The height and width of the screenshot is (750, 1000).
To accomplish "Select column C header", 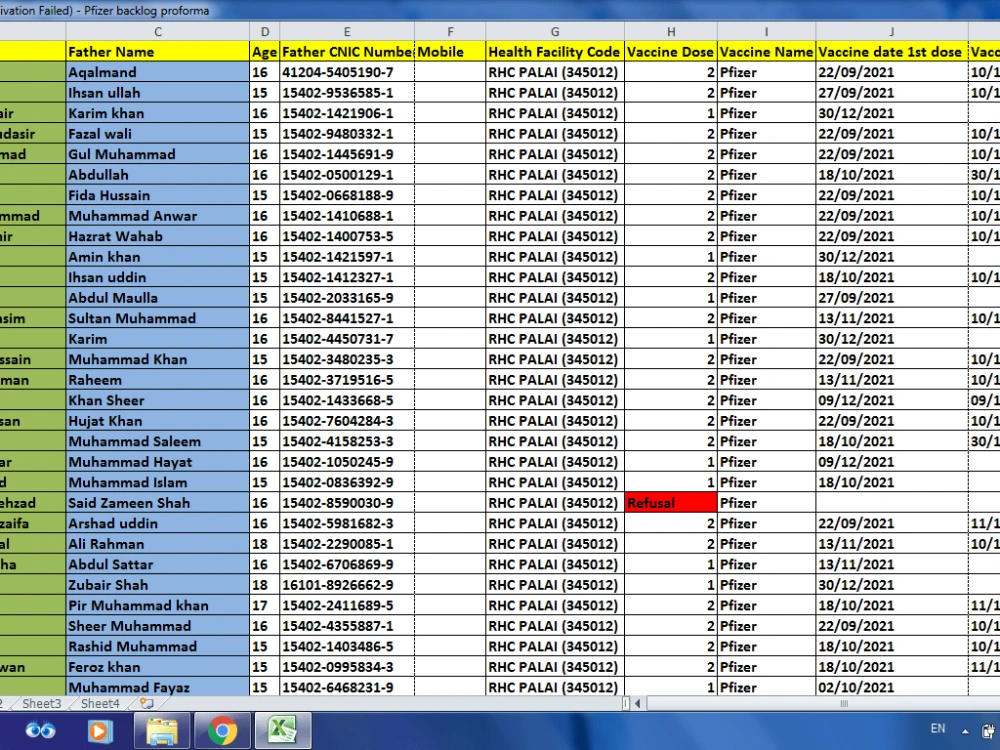I will pos(158,31).
